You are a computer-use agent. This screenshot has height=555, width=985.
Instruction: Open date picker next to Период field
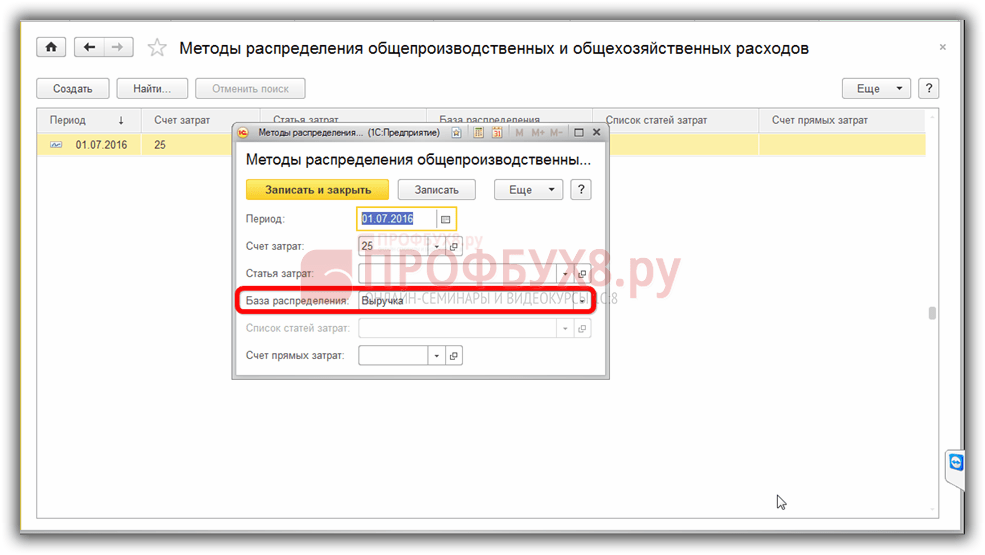point(445,219)
